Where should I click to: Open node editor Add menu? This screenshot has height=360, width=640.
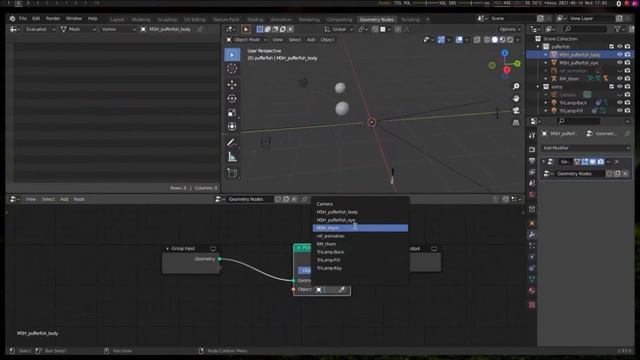[64, 199]
